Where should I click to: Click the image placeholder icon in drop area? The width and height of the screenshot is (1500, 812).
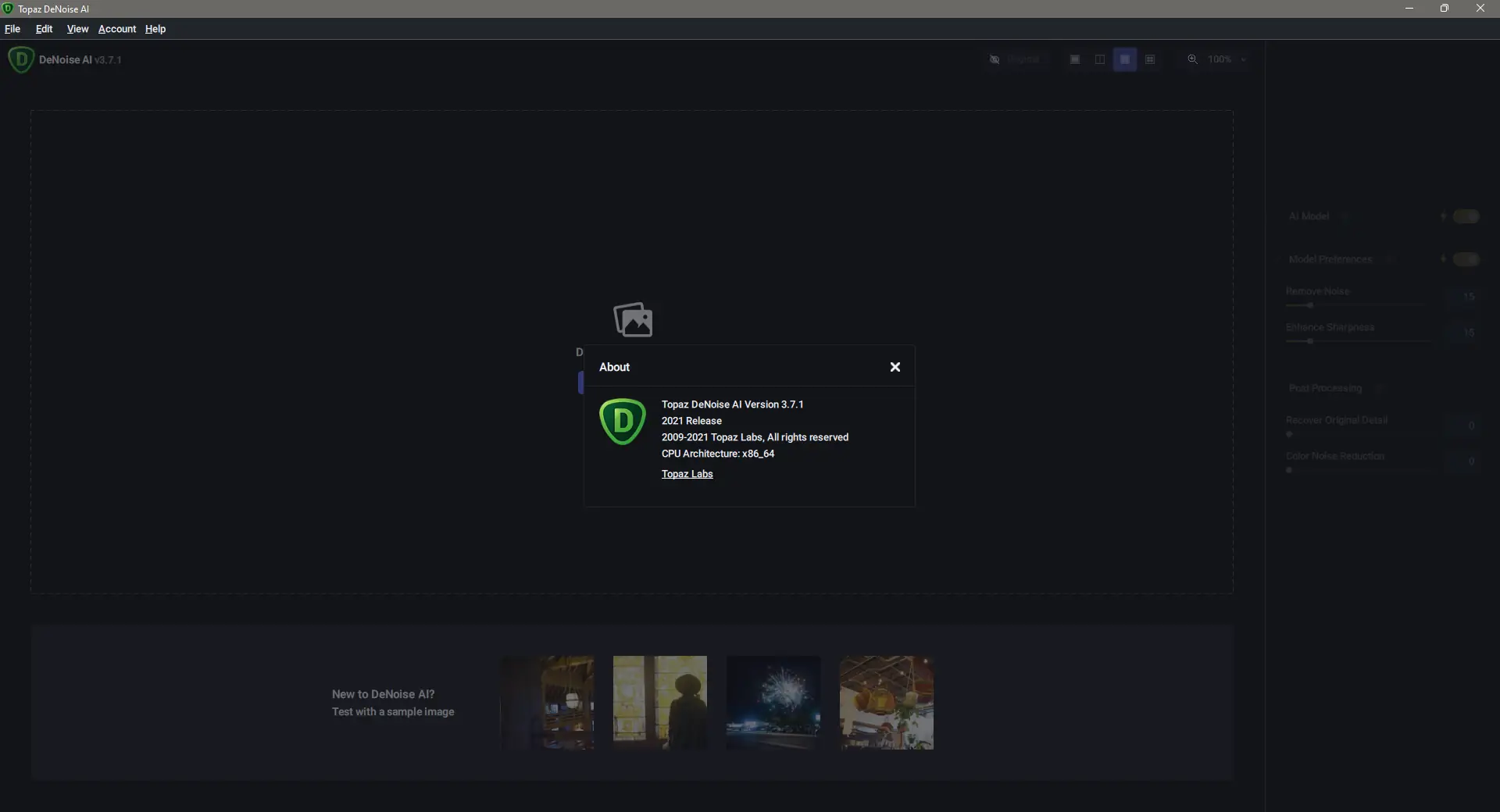(x=633, y=319)
